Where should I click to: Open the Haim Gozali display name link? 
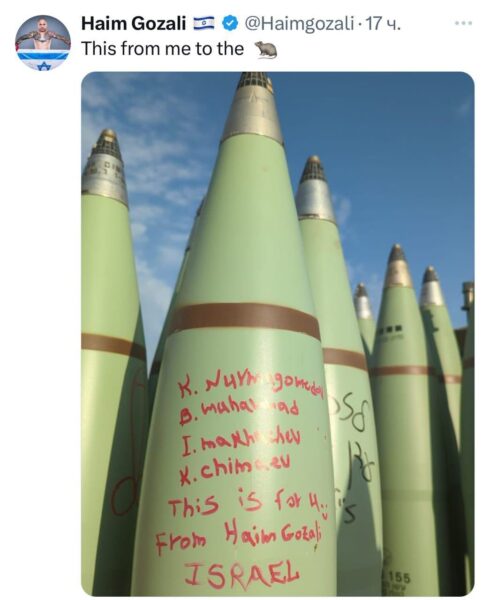pyautogui.click(x=133, y=24)
